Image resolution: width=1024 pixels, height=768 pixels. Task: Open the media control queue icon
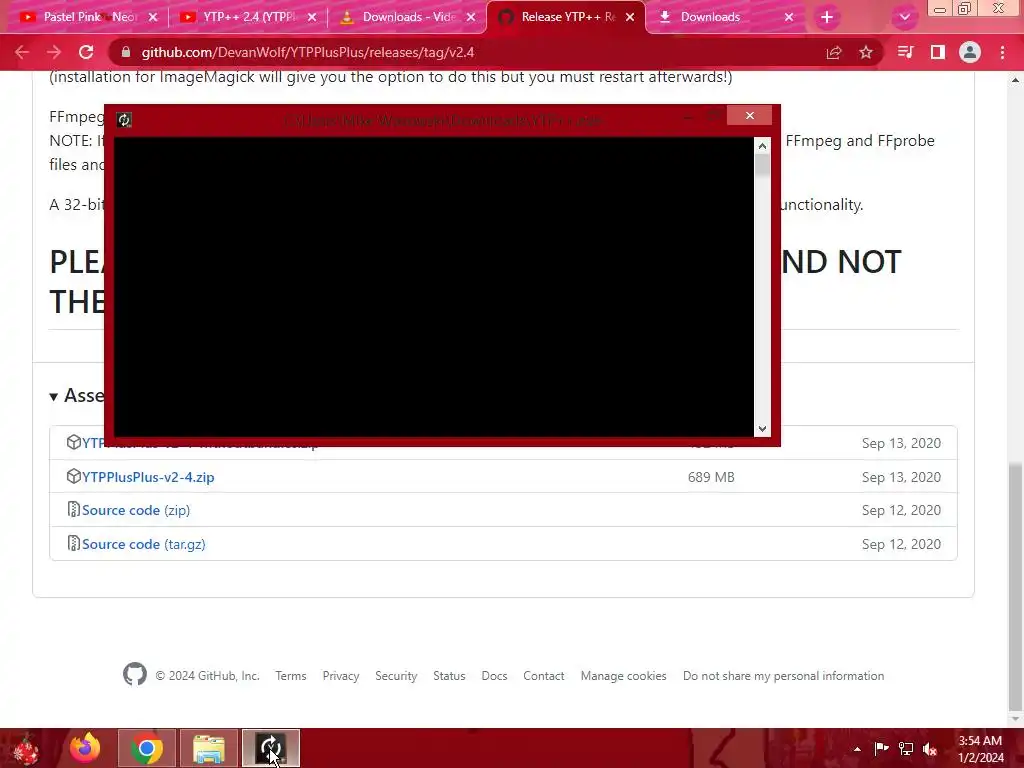[905, 52]
